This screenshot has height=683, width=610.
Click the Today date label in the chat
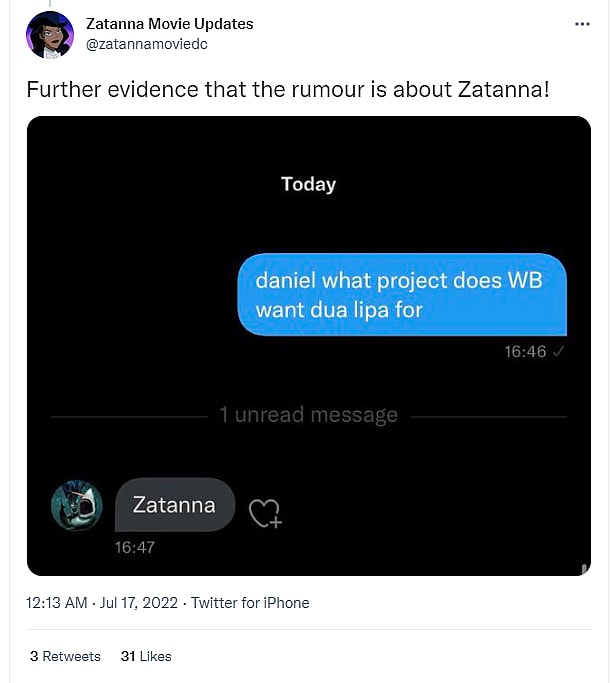pos(308,184)
